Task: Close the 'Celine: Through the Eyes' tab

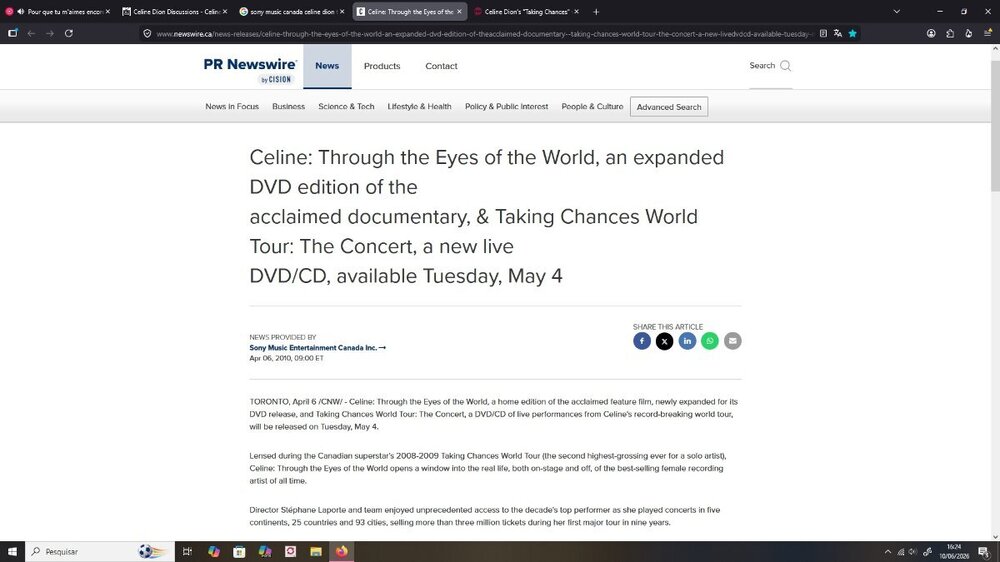Action: click(459, 11)
